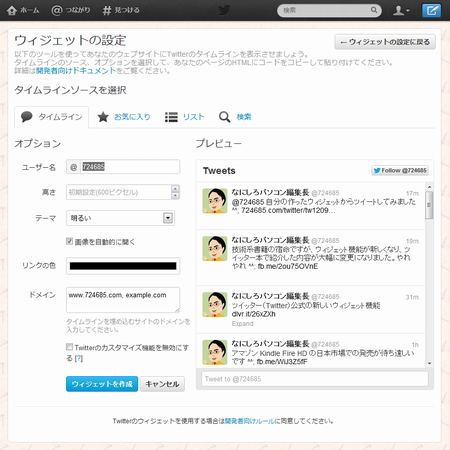The width and height of the screenshot is (450, 450).
Task: Click the キャンセル button
Action: [x=162, y=384]
